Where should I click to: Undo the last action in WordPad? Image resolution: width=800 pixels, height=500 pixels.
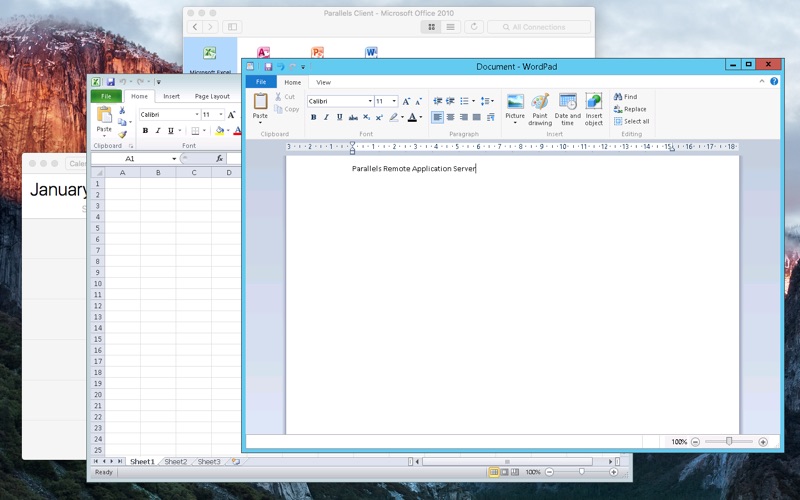280,66
